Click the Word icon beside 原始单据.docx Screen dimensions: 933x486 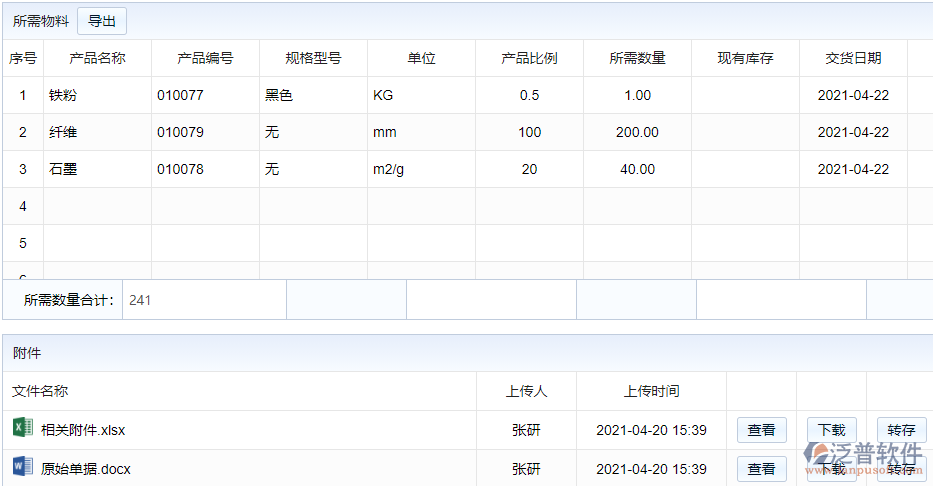(22, 467)
